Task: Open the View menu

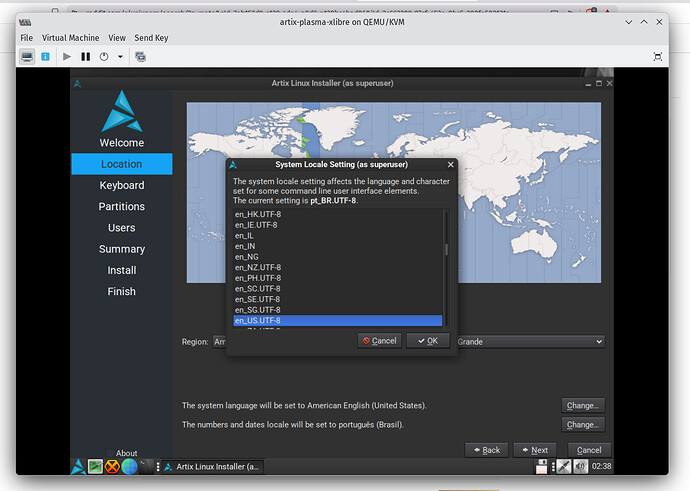Action: pyautogui.click(x=117, y=38)
